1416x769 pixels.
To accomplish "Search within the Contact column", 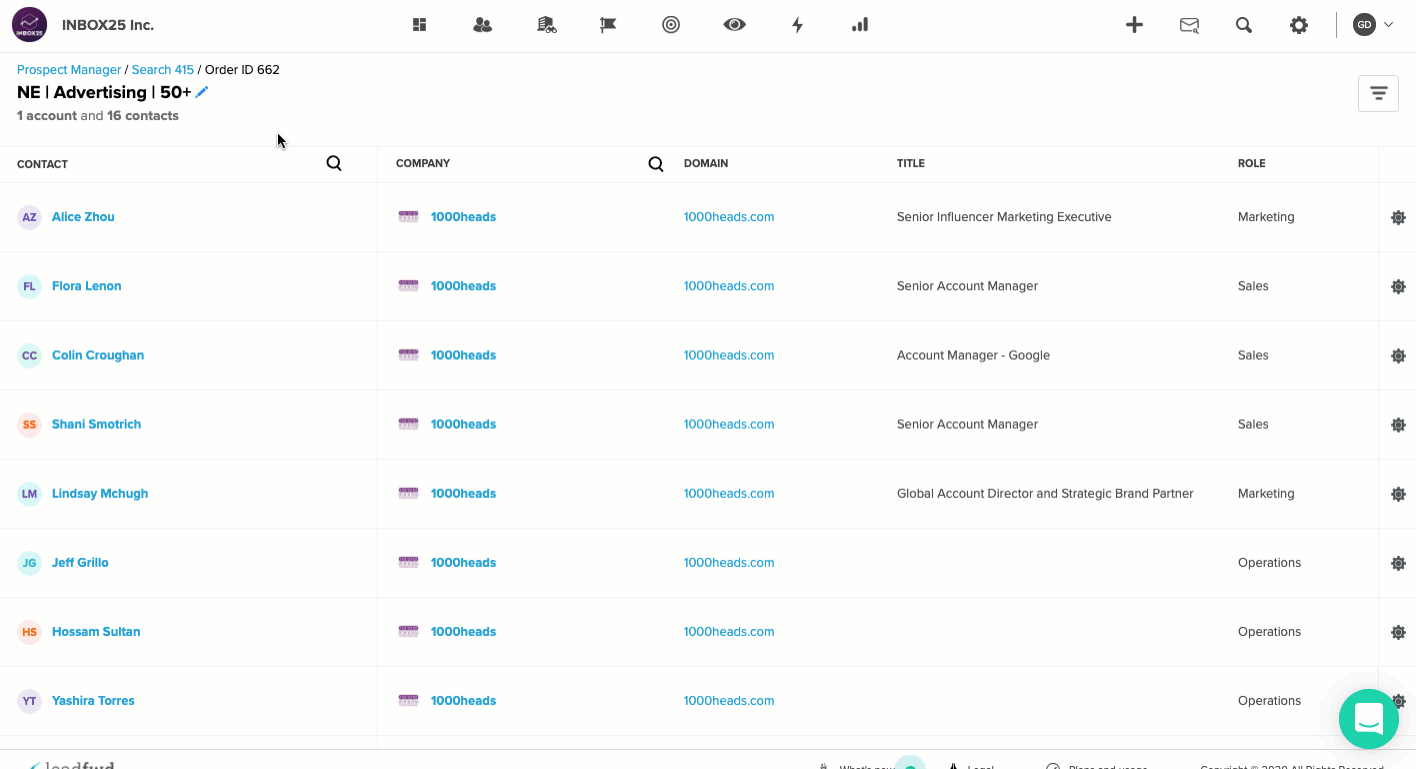I will click(x=334, y=163).
